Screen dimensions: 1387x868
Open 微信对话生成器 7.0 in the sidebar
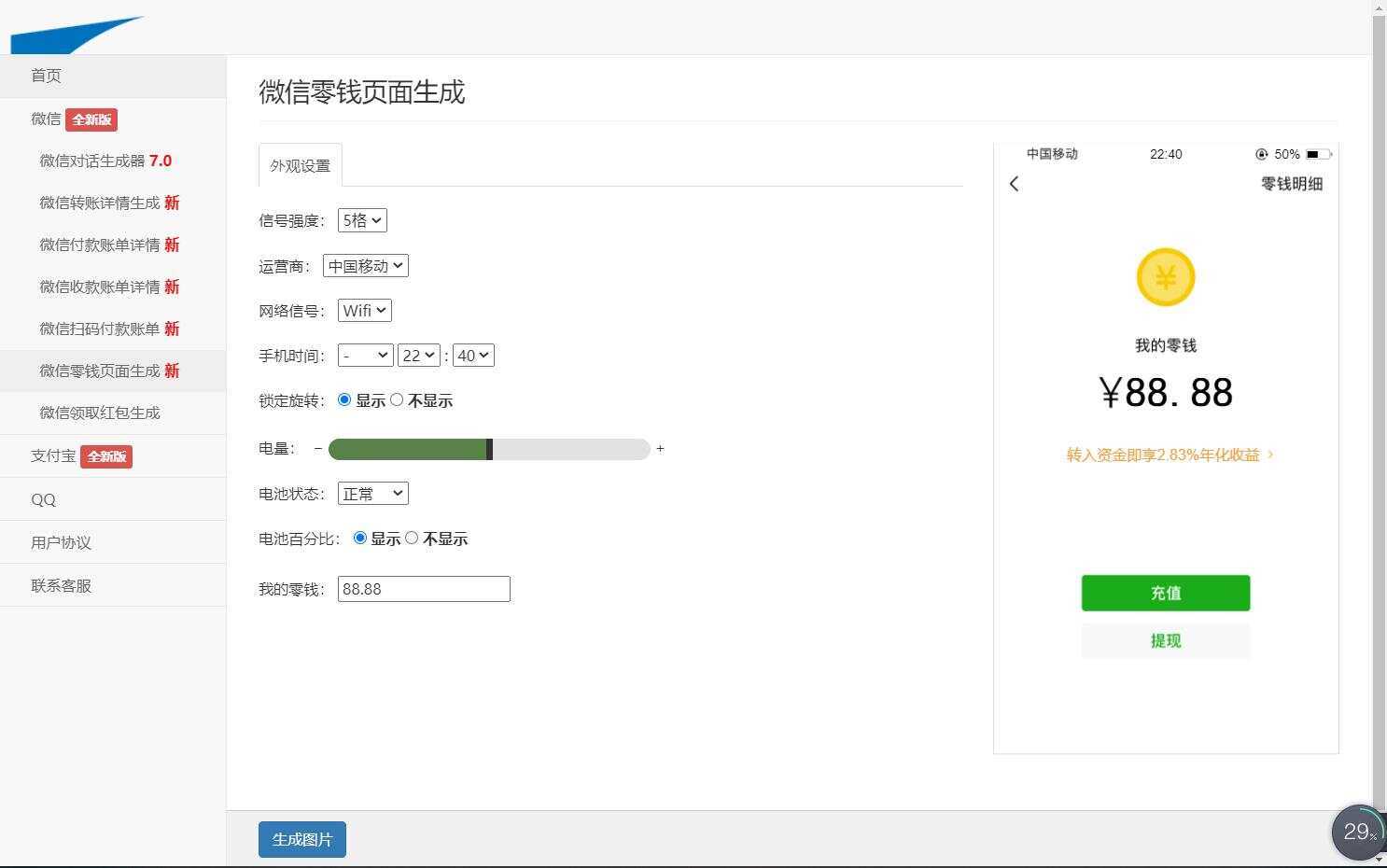[105, 161]
